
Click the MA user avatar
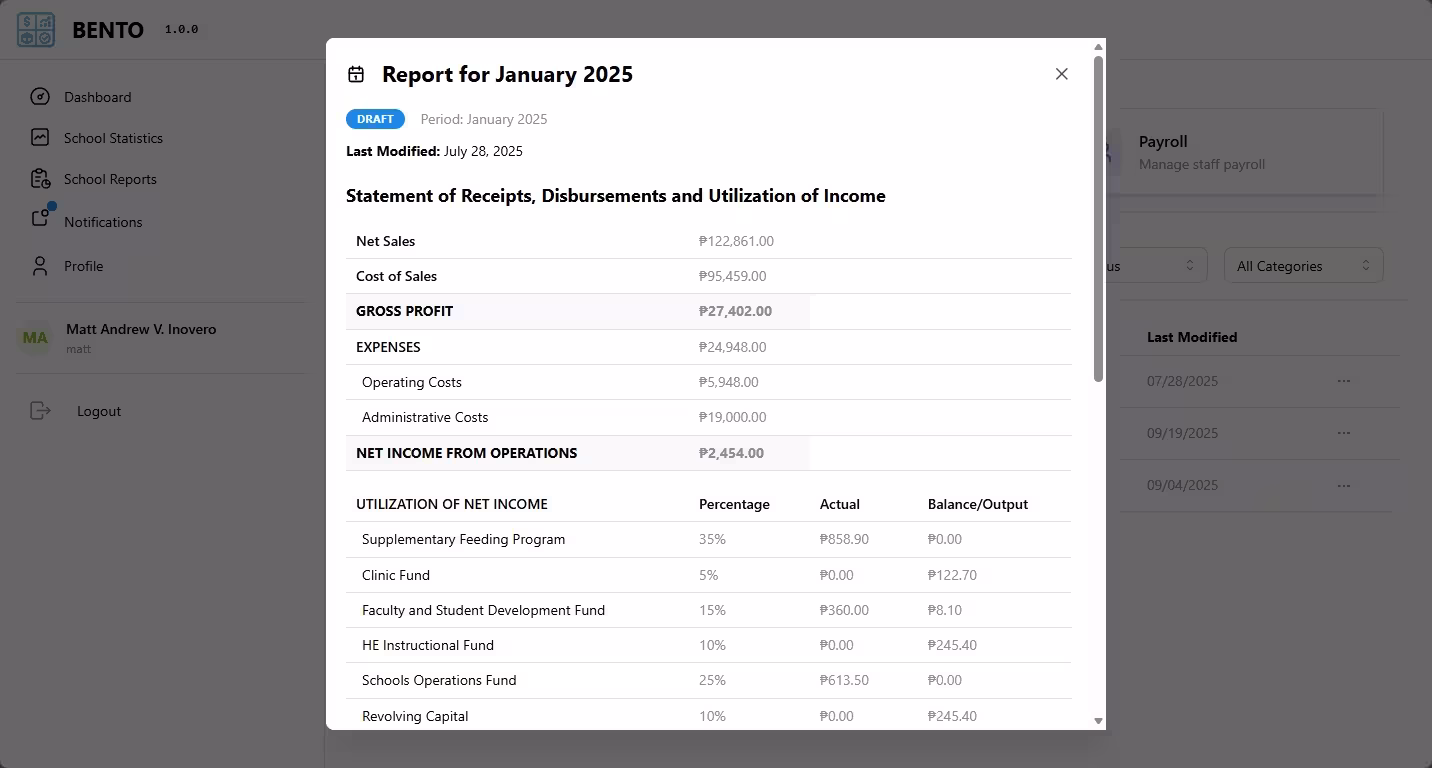click(35, 338)
